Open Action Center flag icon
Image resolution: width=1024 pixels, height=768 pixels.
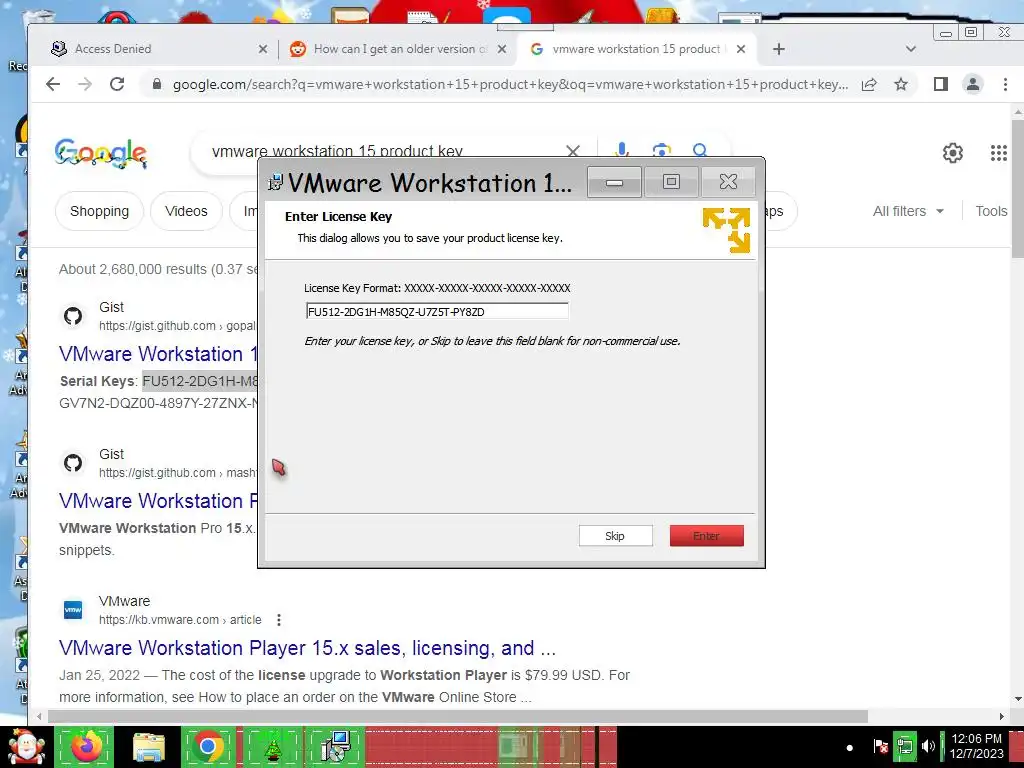pyautogui.click(x=881, y=746)
